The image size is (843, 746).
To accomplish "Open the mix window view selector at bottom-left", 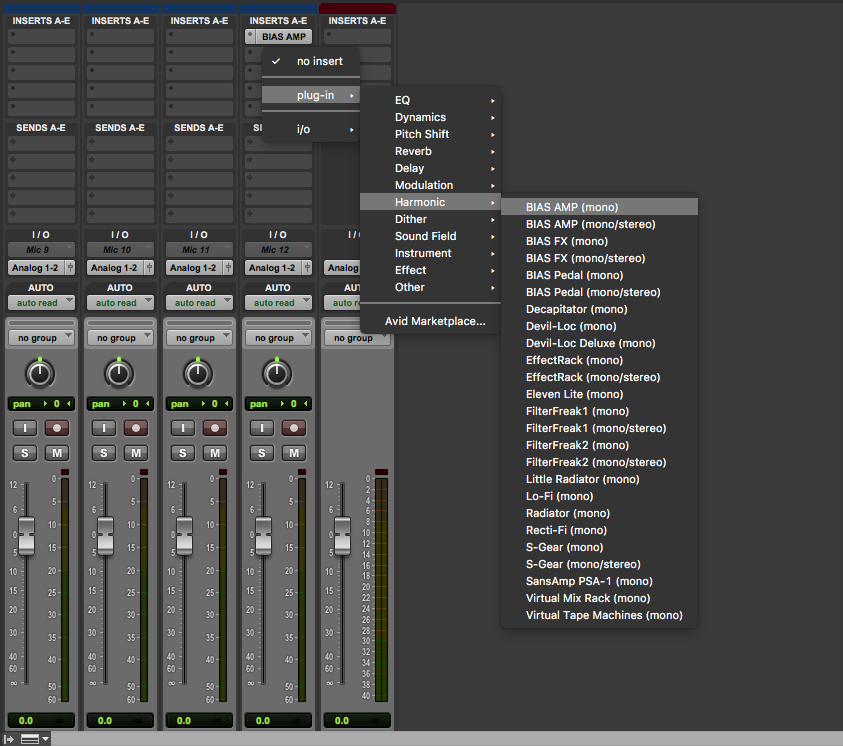I will tap(35, 739).
